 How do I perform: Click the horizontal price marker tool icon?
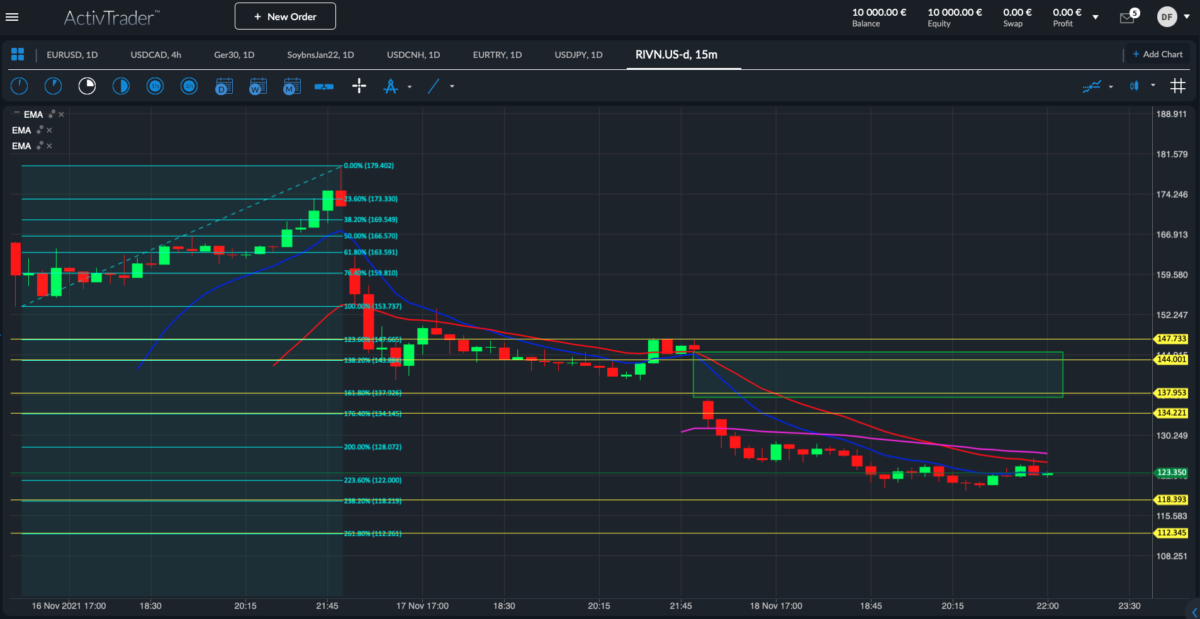323,87
